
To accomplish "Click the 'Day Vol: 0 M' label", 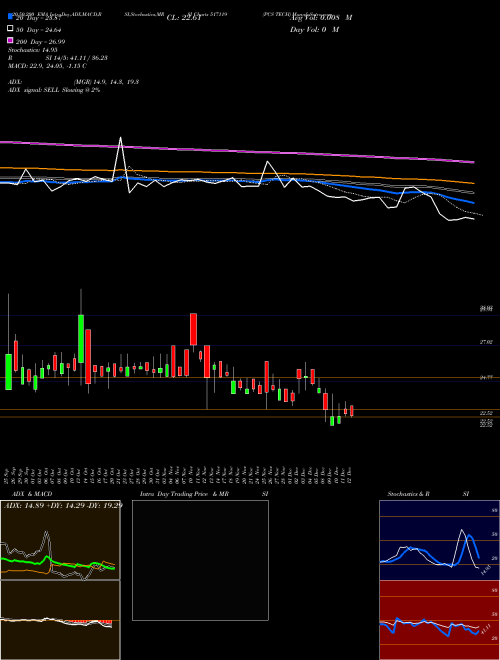I will 314,29.
